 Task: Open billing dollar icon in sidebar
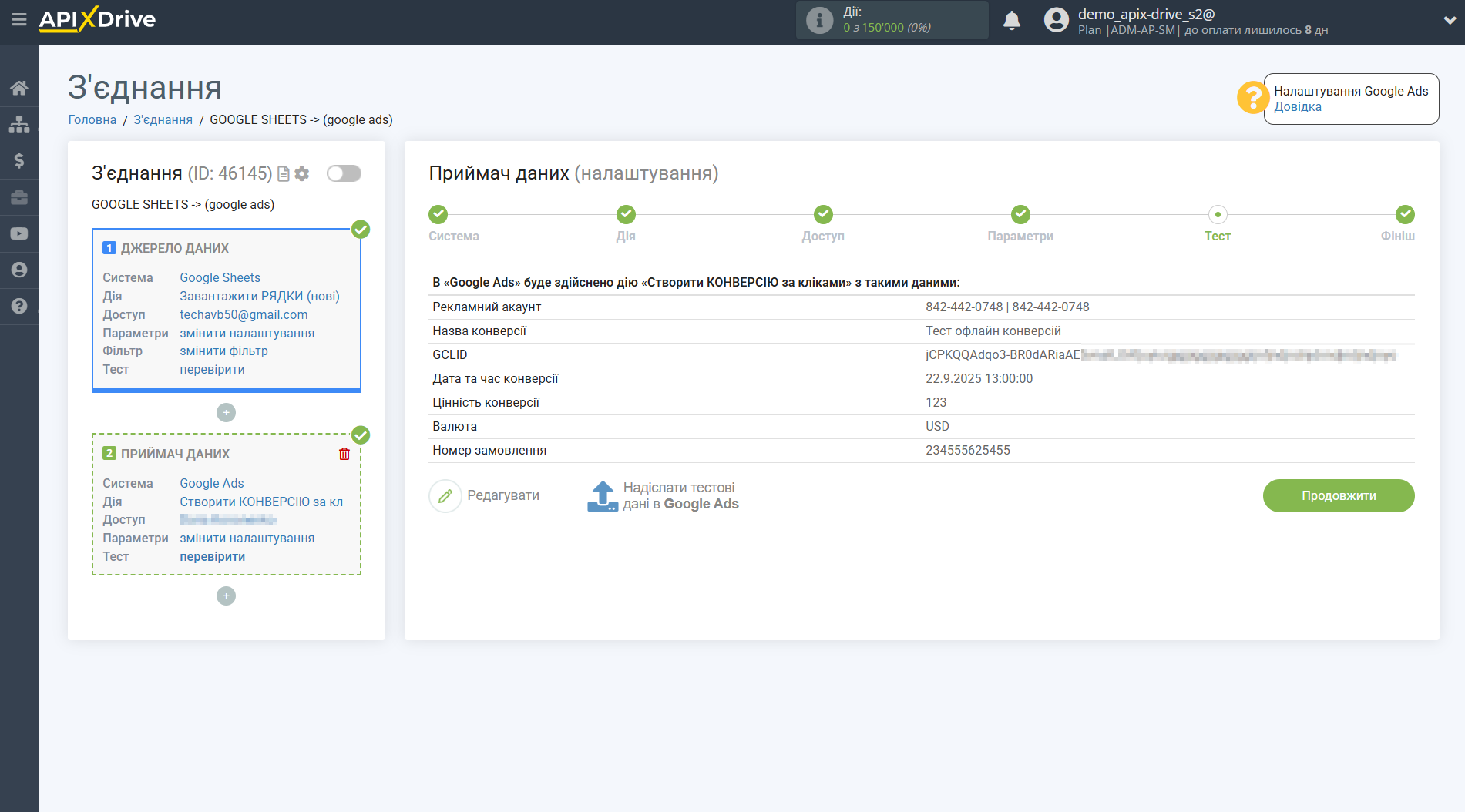coord(19,160)
